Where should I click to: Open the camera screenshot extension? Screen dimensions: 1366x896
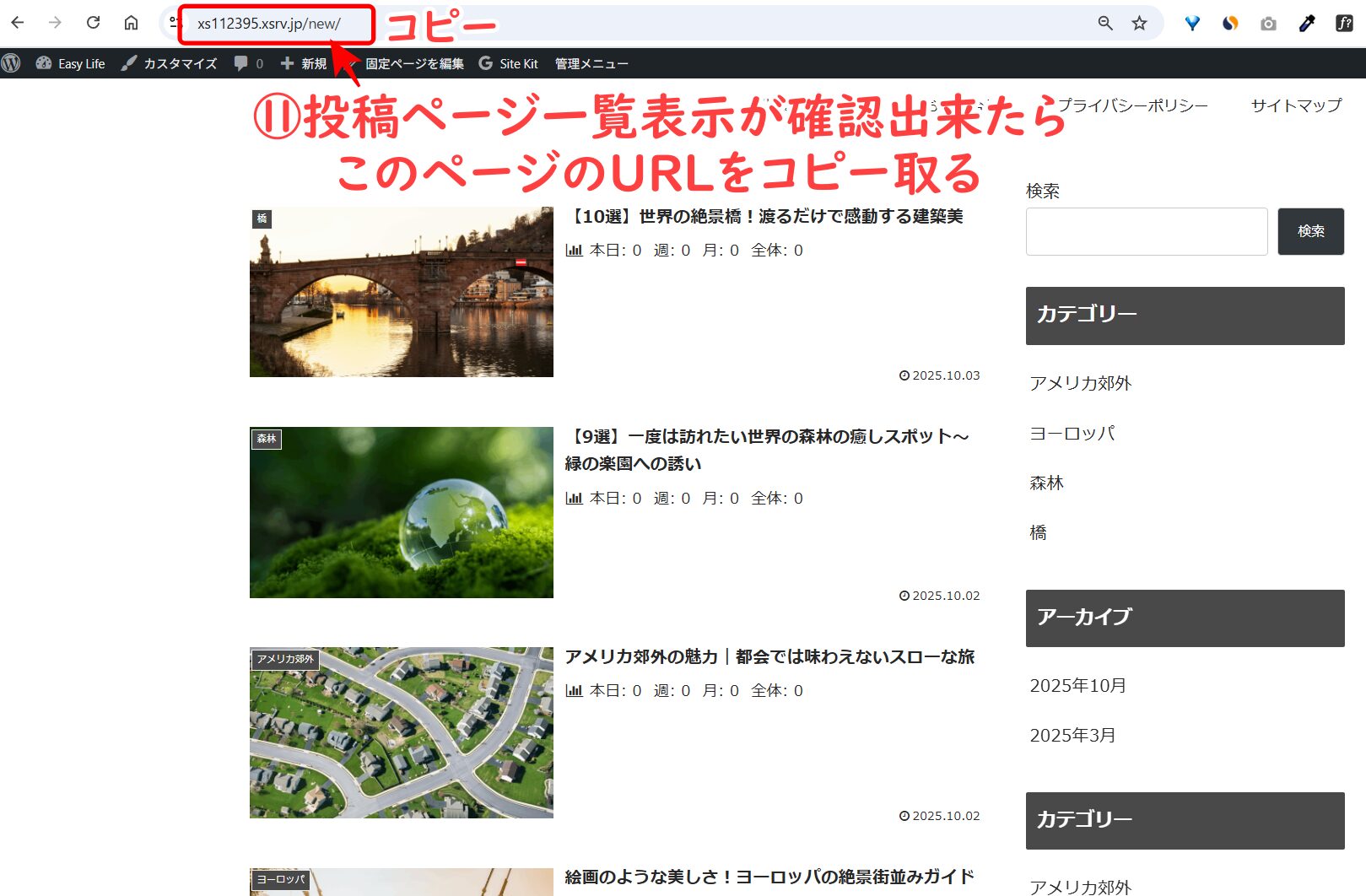(x=1268, y=24)
